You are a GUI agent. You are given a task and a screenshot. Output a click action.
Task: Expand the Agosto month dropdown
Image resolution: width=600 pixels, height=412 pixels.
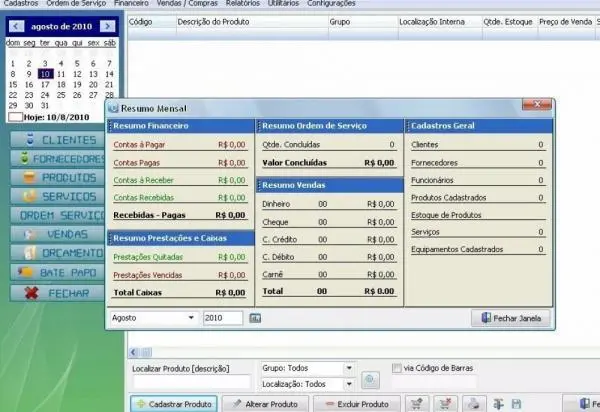(190, 318)
